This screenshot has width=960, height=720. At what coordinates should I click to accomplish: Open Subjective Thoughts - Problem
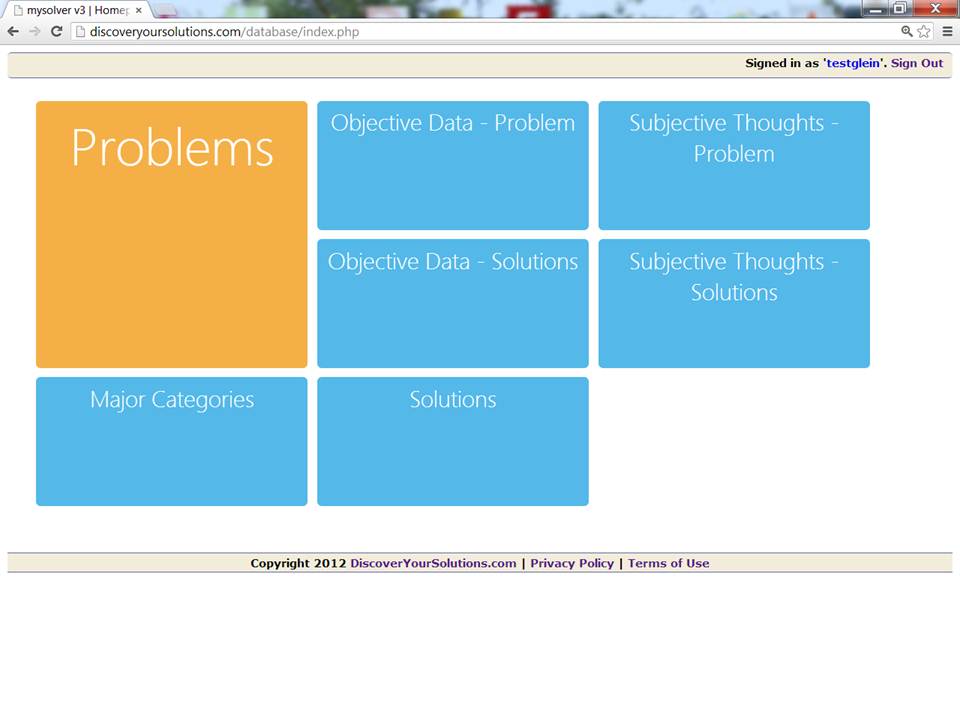click(734, 164)
